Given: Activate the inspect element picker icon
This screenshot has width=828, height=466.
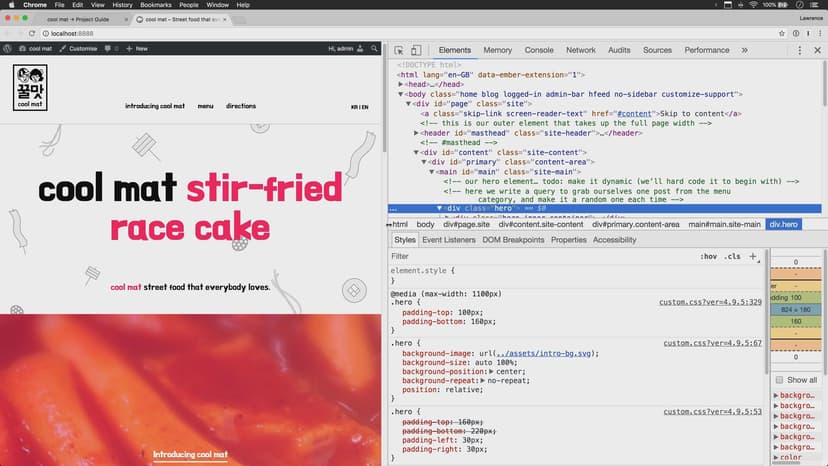Looking at the screenshot, I should click(x=399, y=50).
